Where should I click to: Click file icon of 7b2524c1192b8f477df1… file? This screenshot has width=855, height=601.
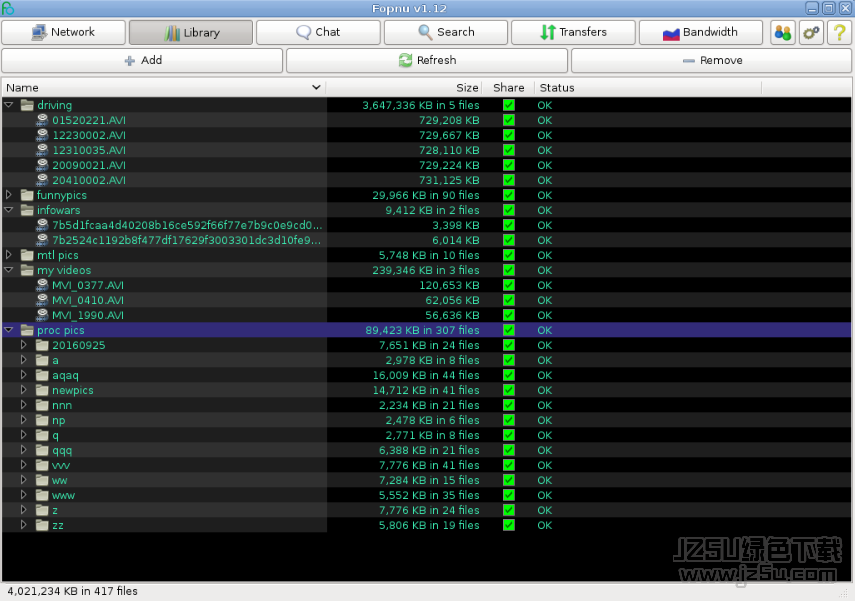pyautogui.click(x=42, y=240)
